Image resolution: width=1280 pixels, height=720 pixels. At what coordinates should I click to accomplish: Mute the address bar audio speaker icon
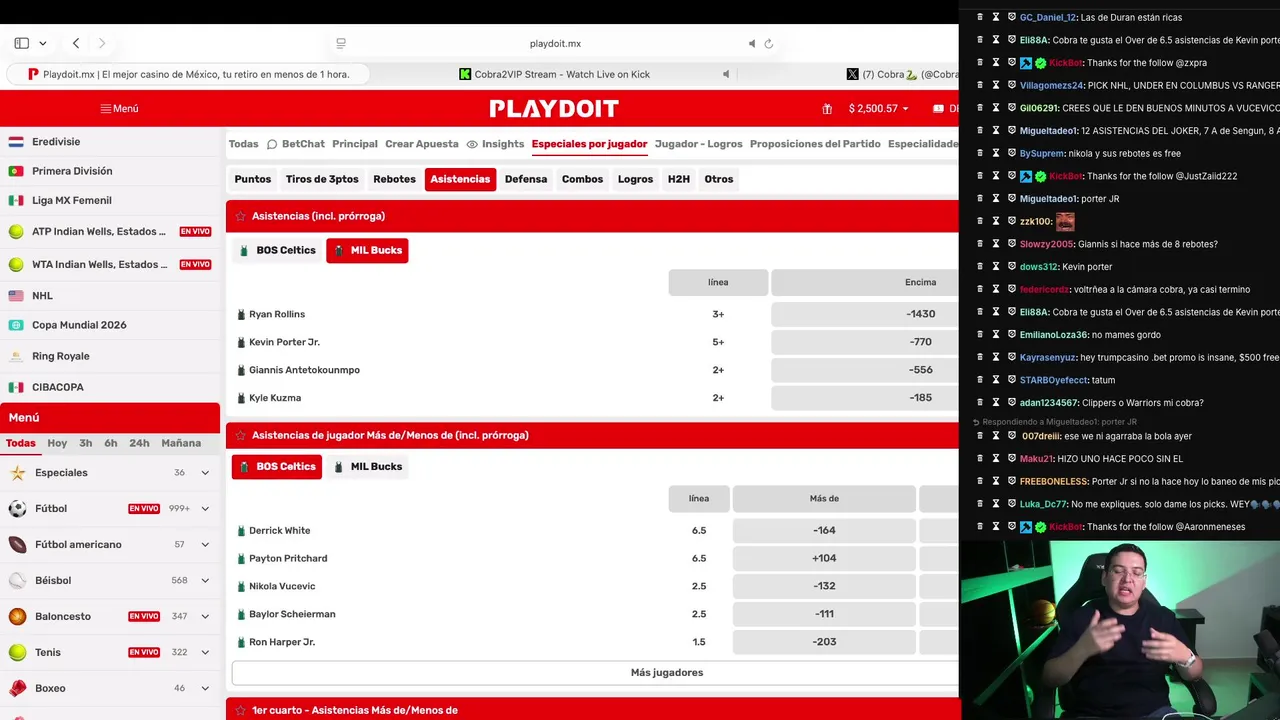pyautogui.click(x=752, y=44)
